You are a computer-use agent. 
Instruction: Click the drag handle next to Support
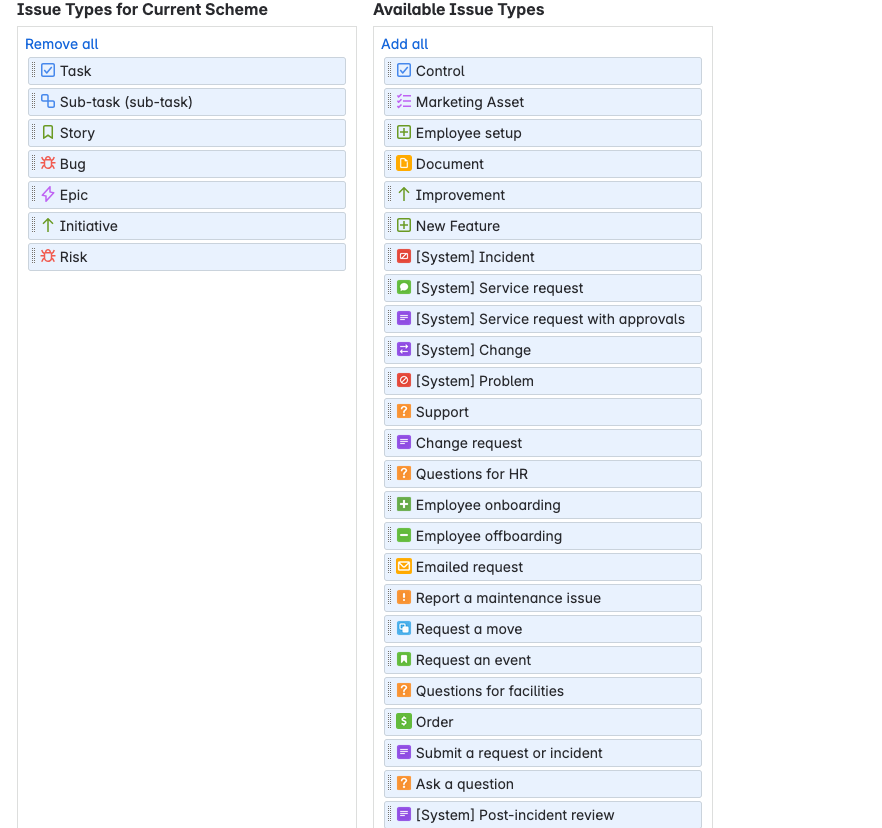(390, 411)
